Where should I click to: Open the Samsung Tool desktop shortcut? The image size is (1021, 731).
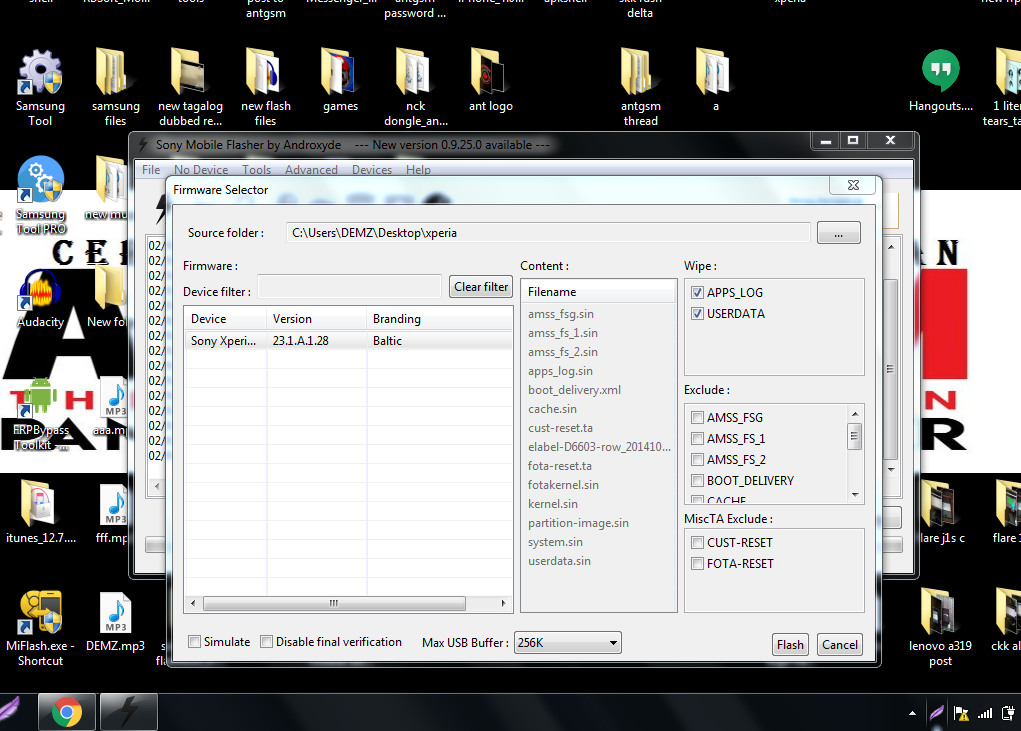pyautogui.click(x=40, y=87)
